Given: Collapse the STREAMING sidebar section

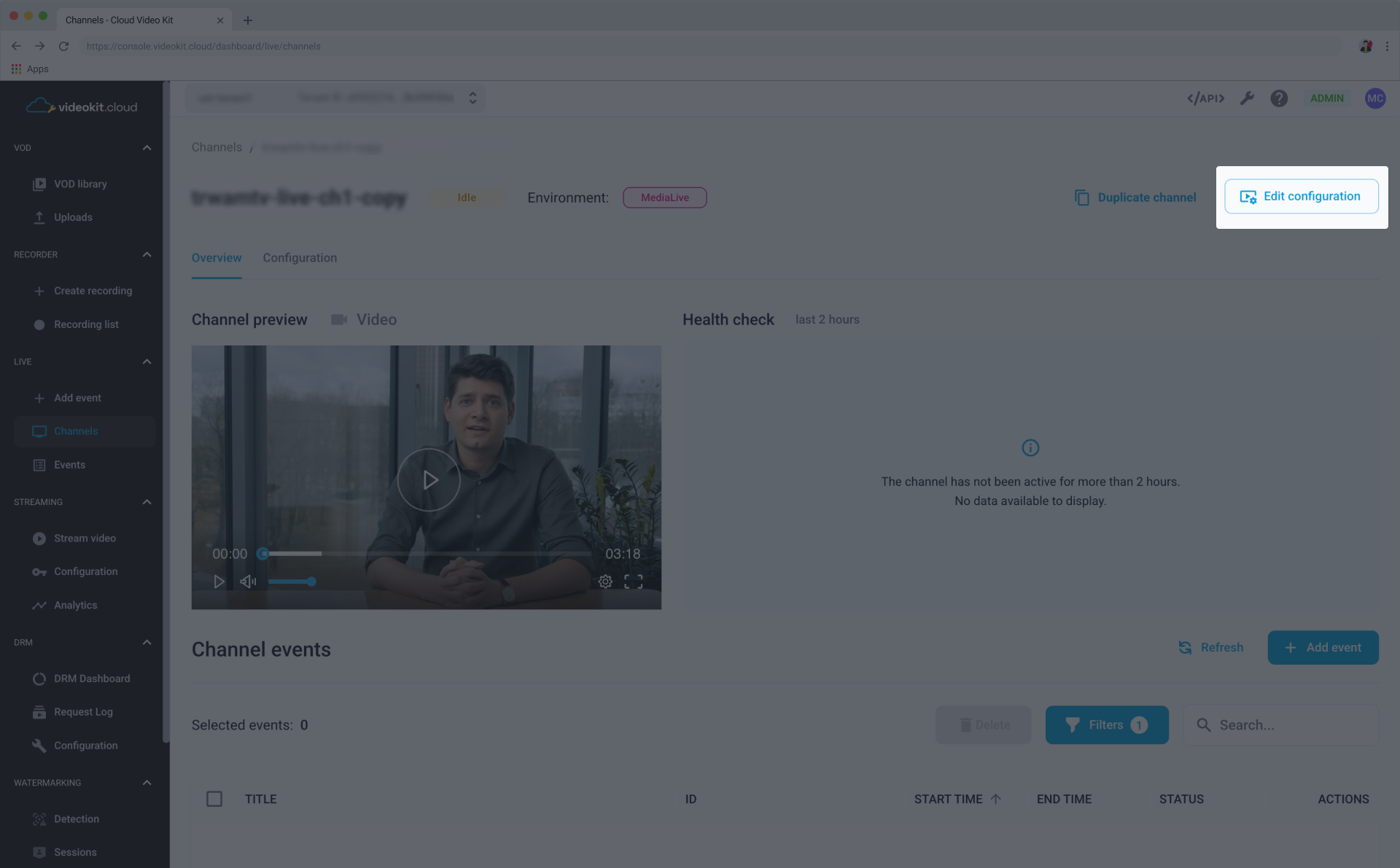Looking at the screenshot, I should click(x=147, y=501).
